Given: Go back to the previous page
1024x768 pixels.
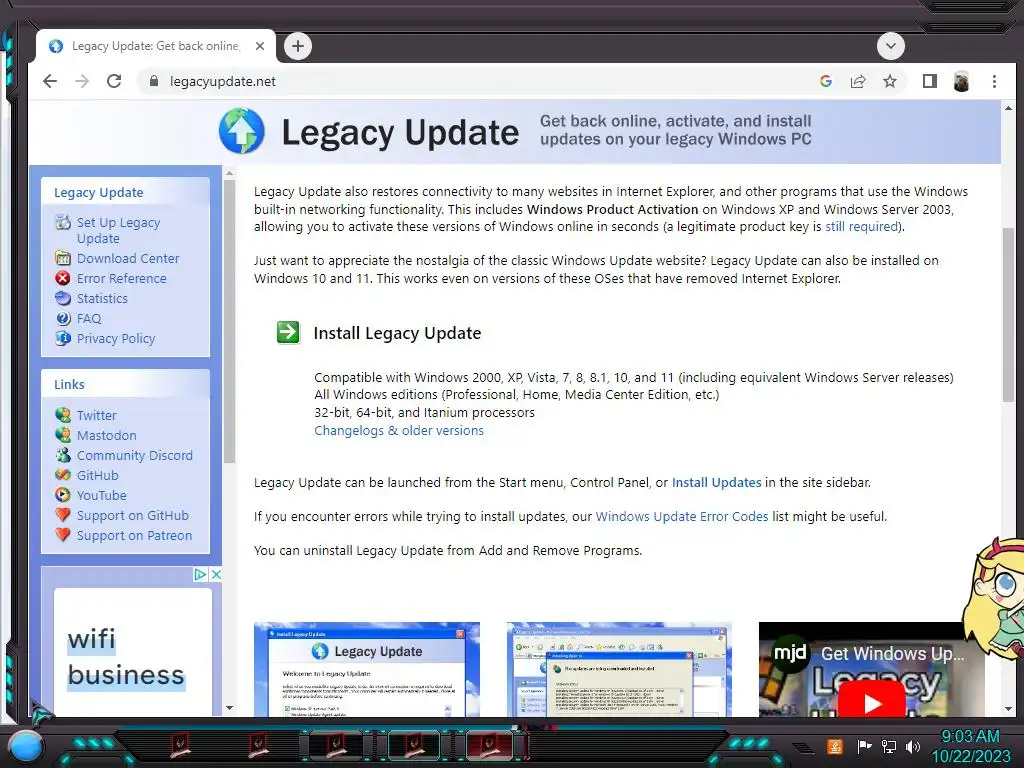Looking at the screenshot, I should (x=50, y=81).
